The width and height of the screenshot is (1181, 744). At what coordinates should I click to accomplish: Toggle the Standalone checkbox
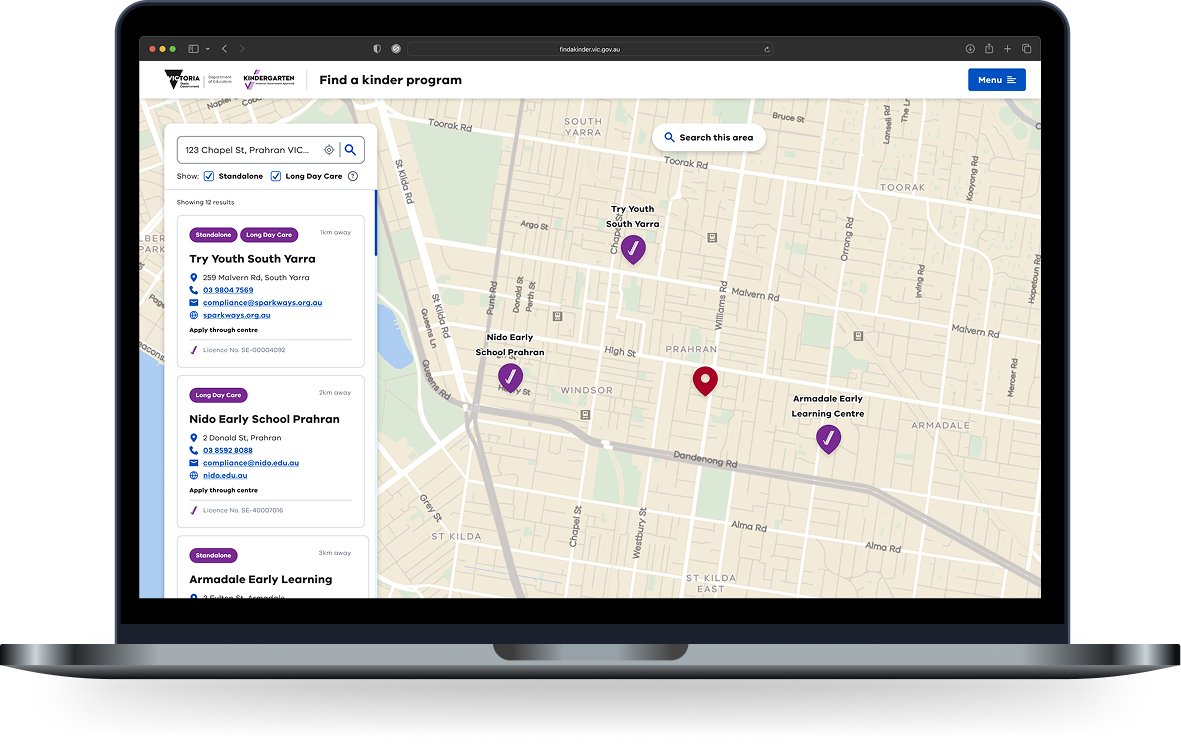pos(209,176)
